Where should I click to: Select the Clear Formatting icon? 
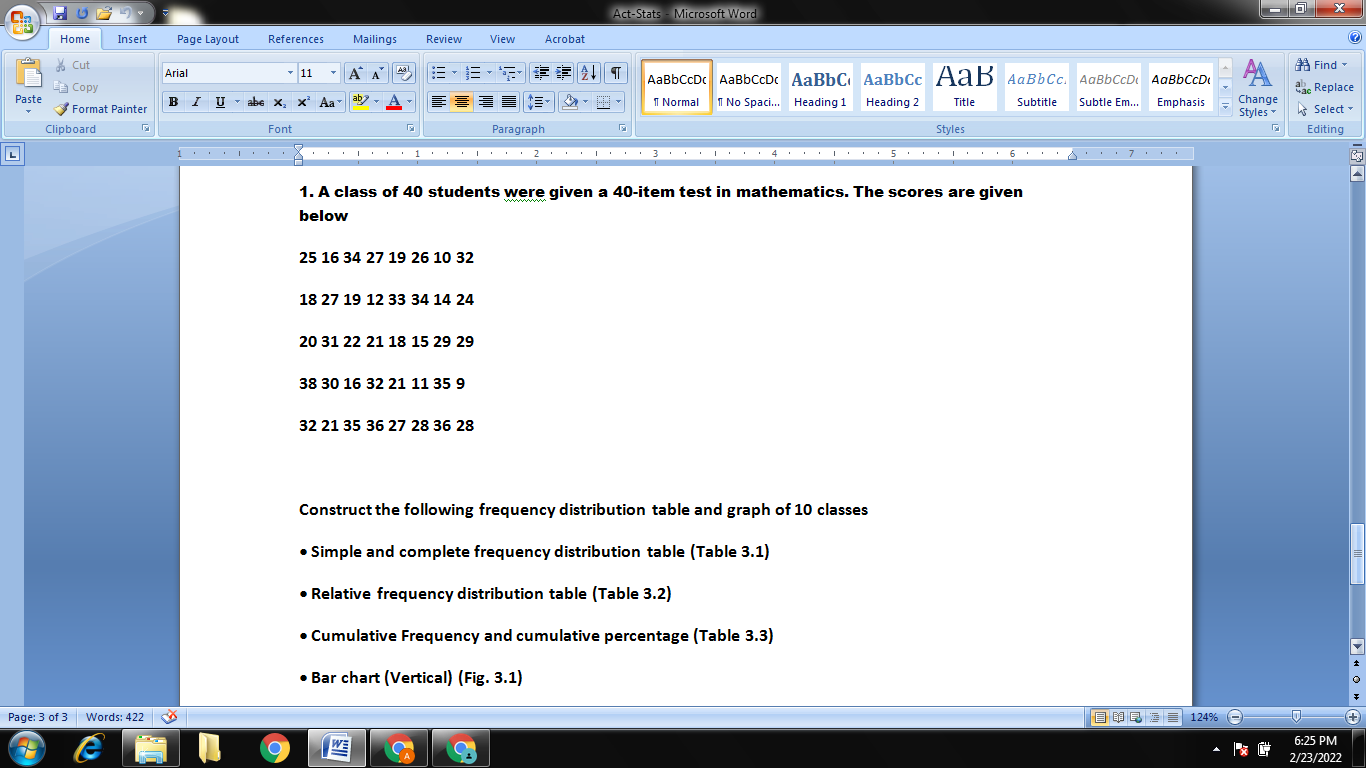click(x=402, y=72)
